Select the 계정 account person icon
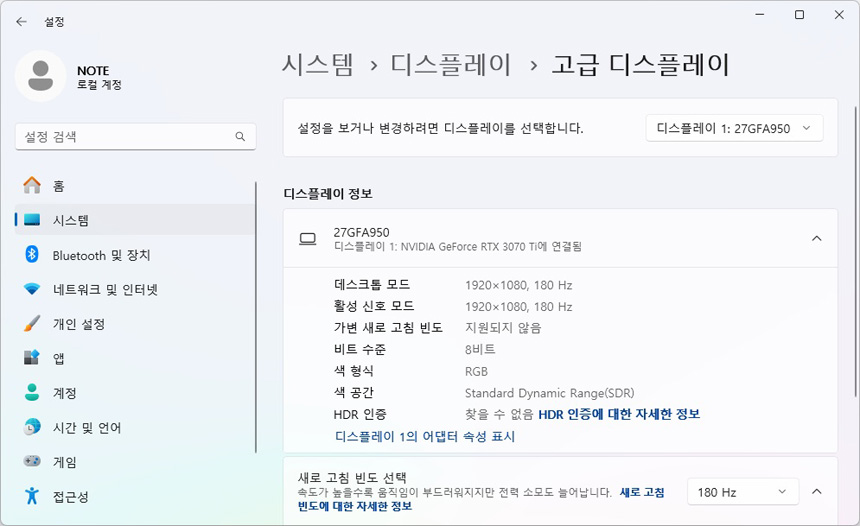 [x=32, y=393]
